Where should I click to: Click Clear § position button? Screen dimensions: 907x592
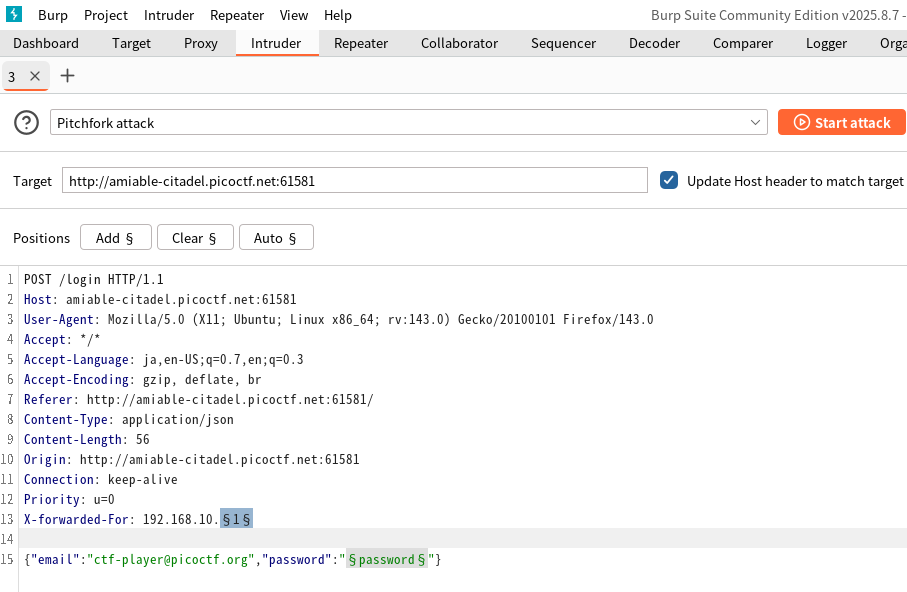click(194, 238)
